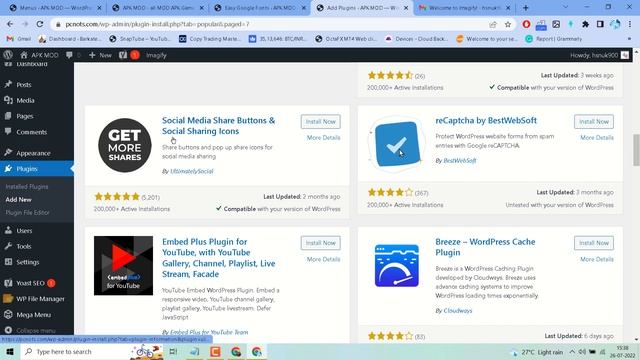Click the Breeze cache plugin icon
Viewport: 640px width, 360px height.
397,265
